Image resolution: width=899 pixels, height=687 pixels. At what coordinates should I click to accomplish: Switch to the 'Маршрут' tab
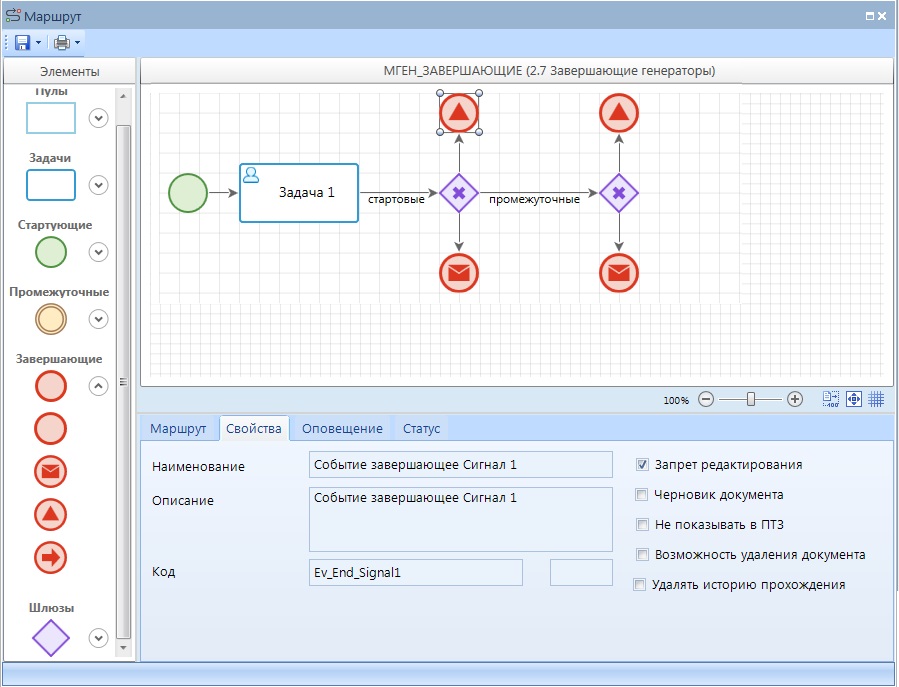(x=178, y=429)
